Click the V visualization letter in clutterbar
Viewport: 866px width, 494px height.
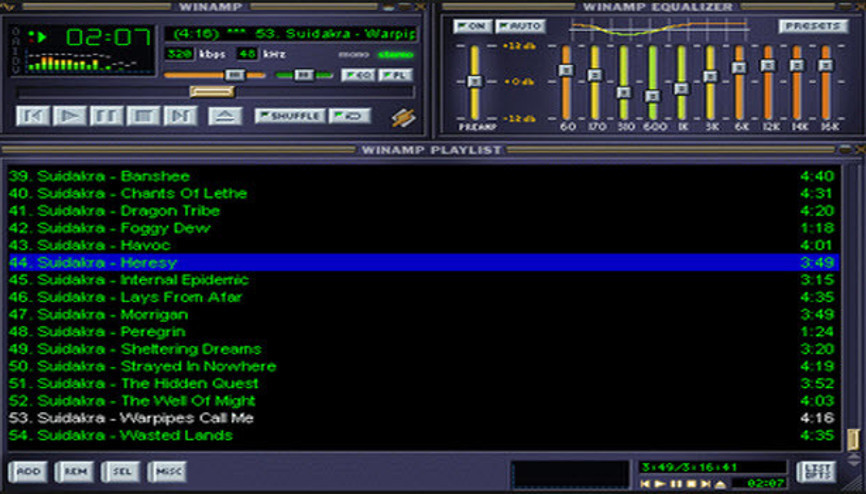click(15, 70)
